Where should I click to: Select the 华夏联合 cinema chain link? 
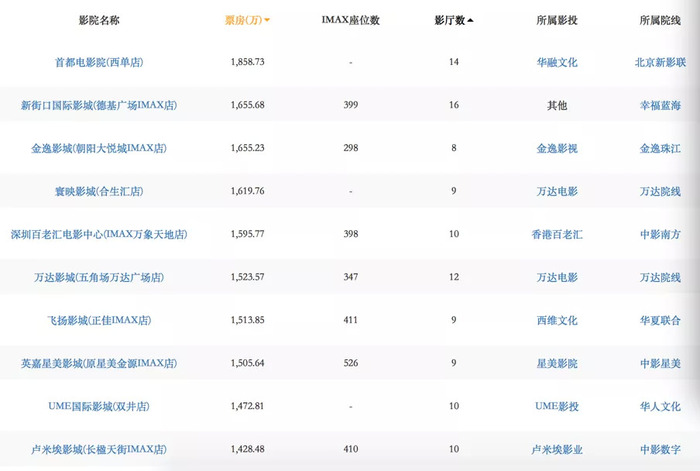(660, 320)
